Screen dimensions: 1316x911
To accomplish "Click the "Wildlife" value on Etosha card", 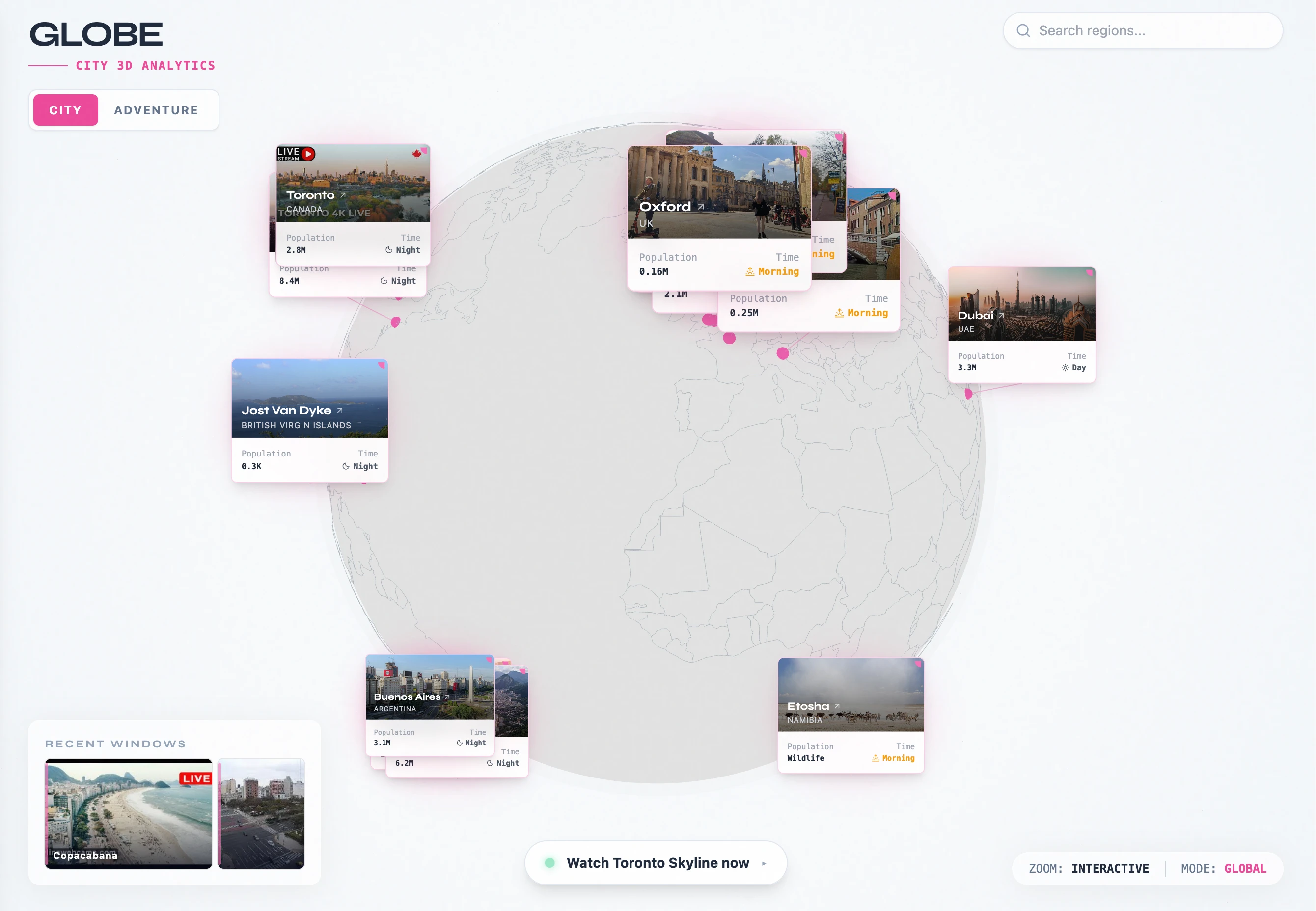I will [x=806, y=758].
